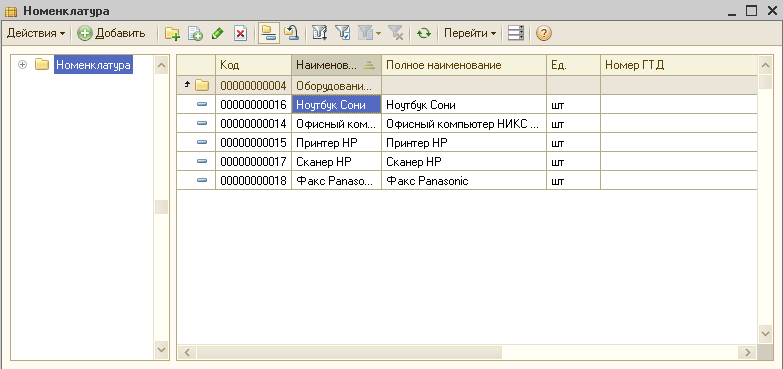Viewport: 783px width, 369px height.
Task: Toggle the hierarchical view button
Action: tap(269, 33)
